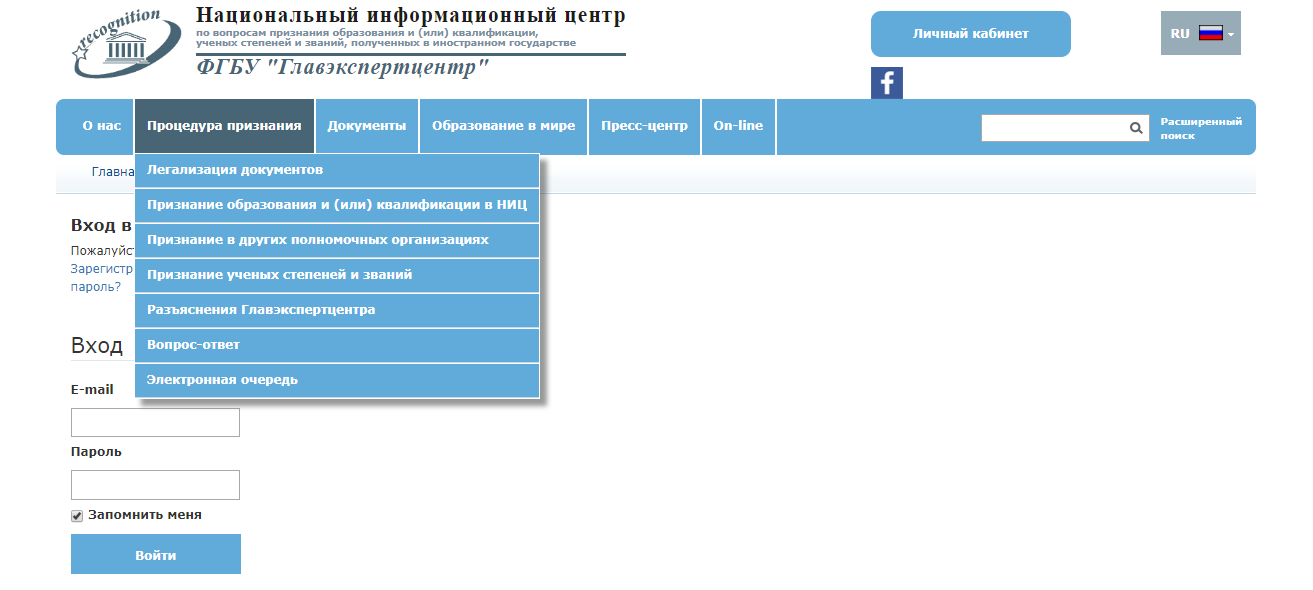
Task: Open the RU language dropdown arrow
Action: [x=1231, y=34]
